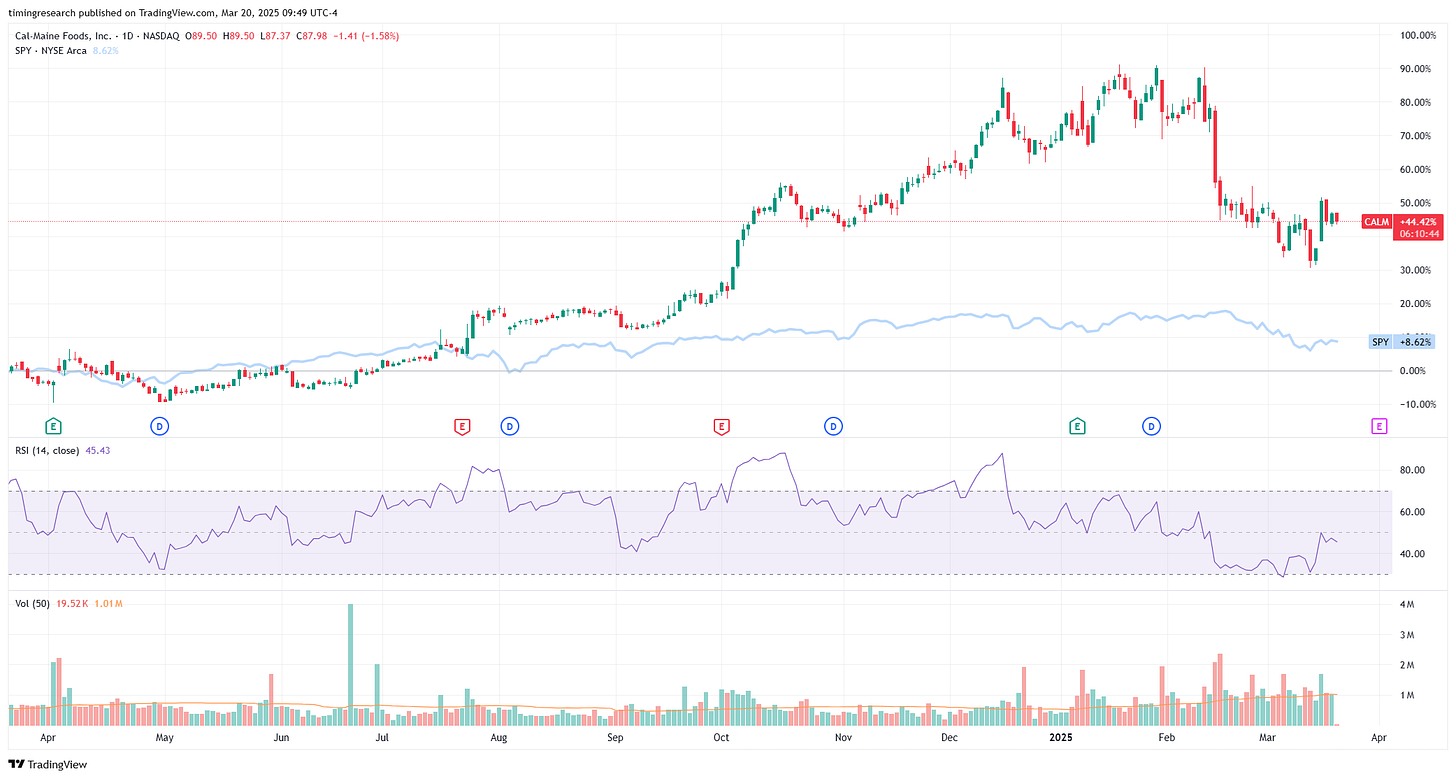Click the −1.41 (−1.58%) change value
This screenshot has height=779, width=1456.
point(365,36)
